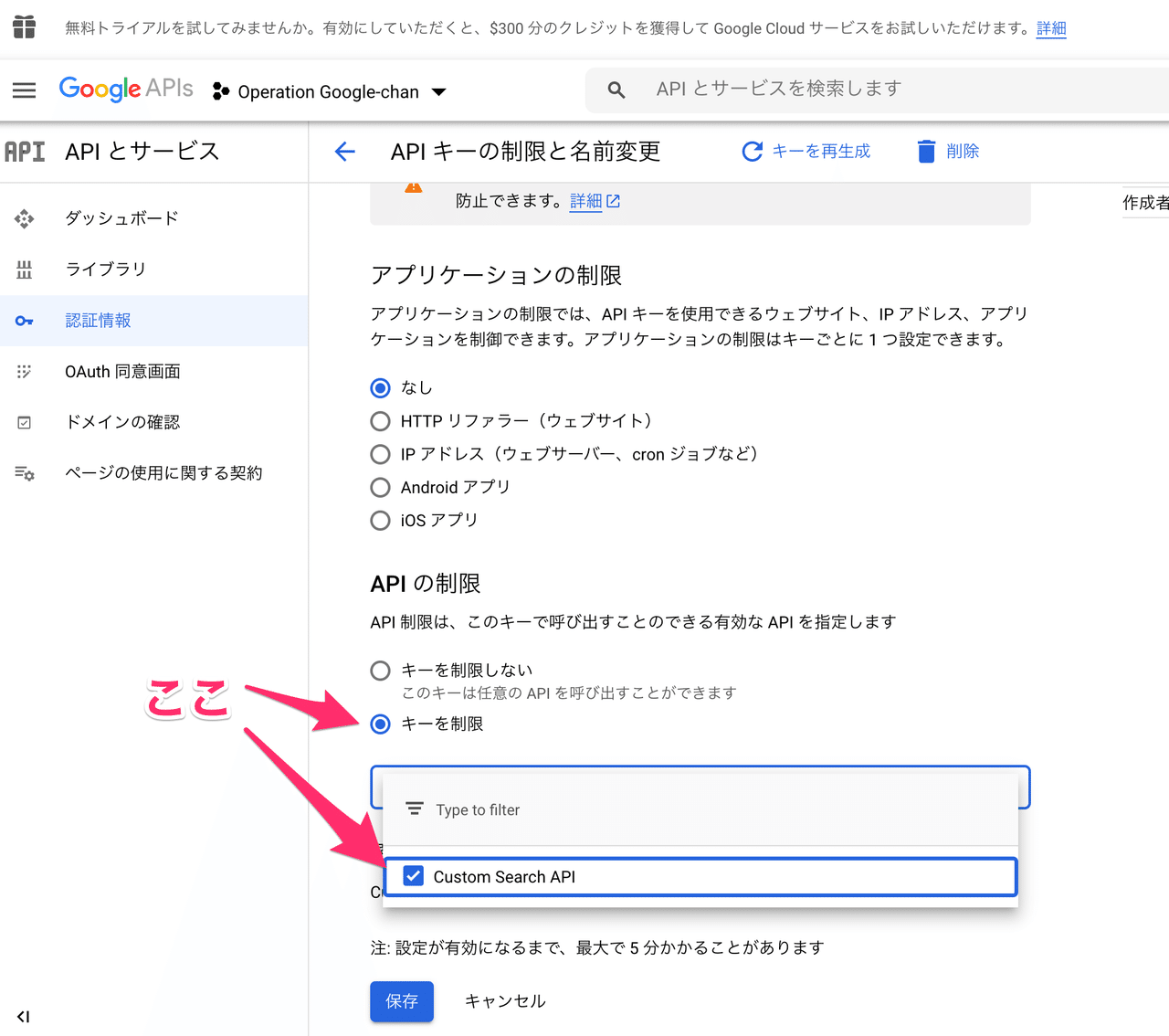Click the key icon for 認証情報
This screenshot has height=1036, width=1169.
pos(25,321)
